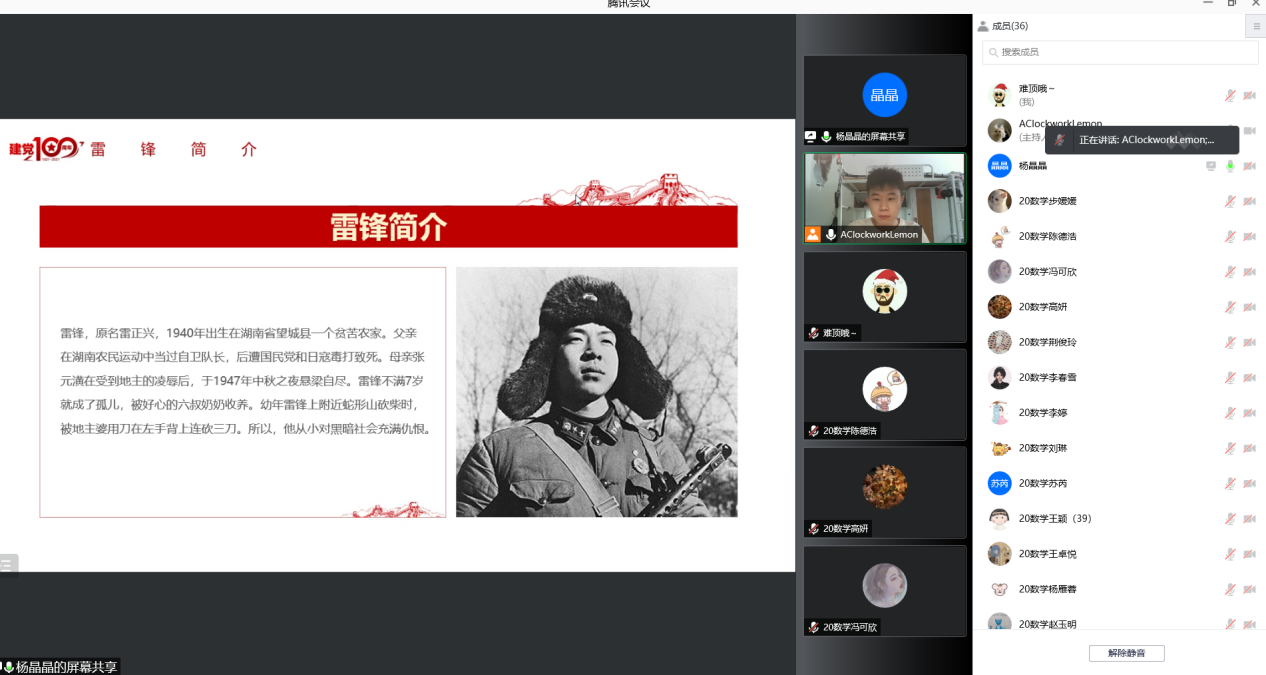The height and width of the screenshot is (675, 1266).
Task: Toggle the muted microphone for 难顶哦~ (我)
Action: coord(1230,95)
